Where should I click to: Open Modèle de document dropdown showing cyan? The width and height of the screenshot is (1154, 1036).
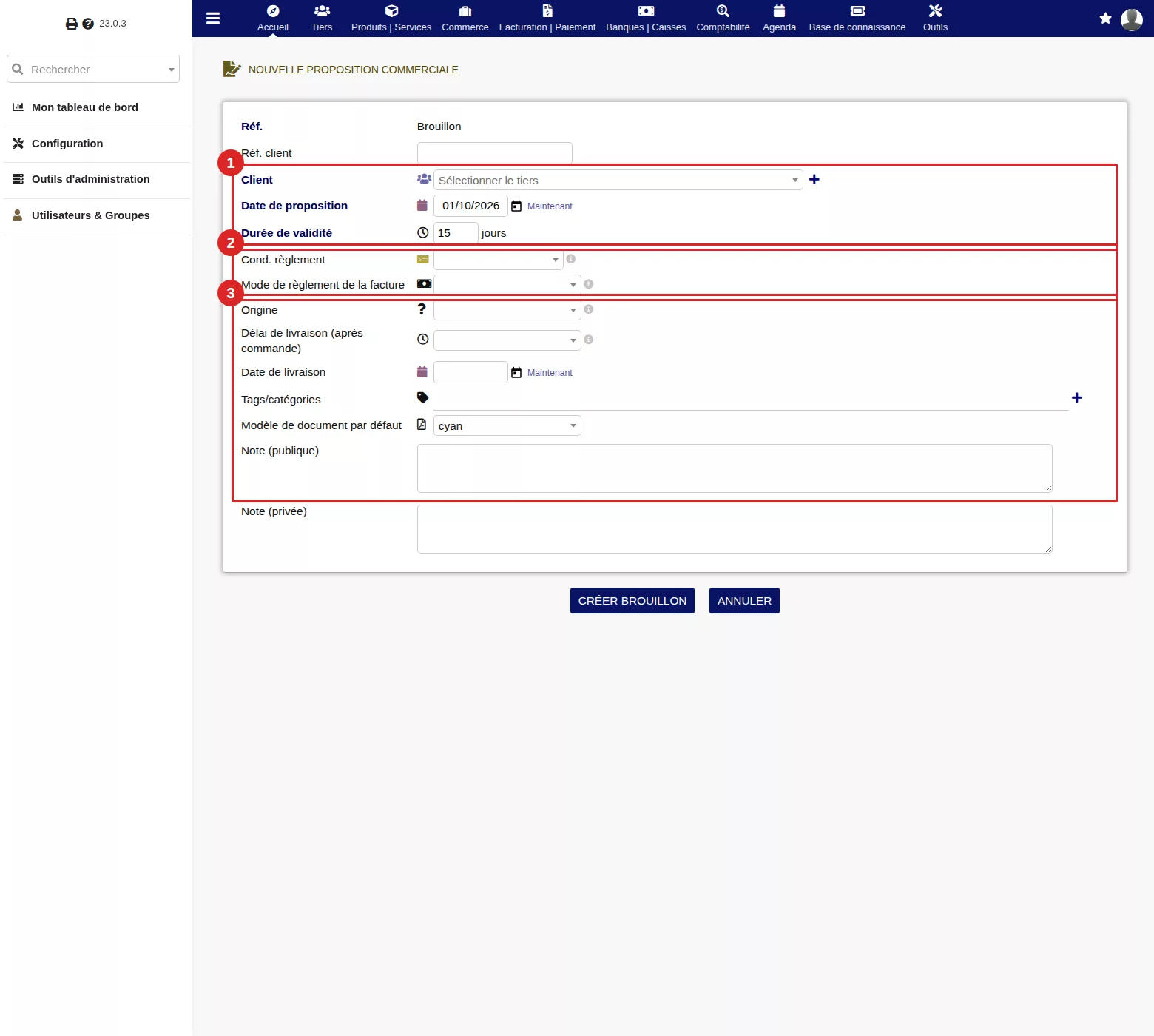click(507, 425)
